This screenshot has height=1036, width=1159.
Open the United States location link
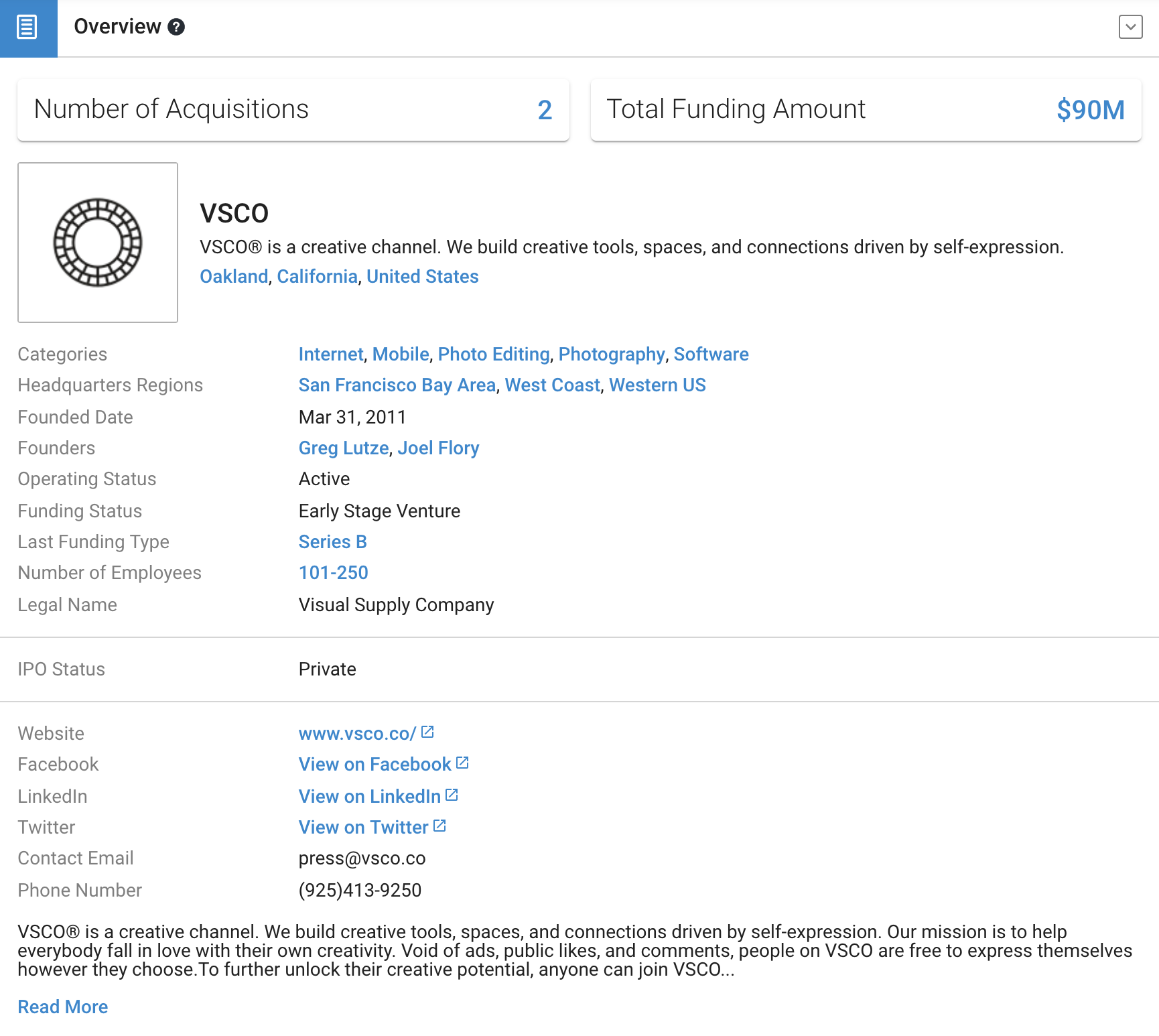(422, 277)
